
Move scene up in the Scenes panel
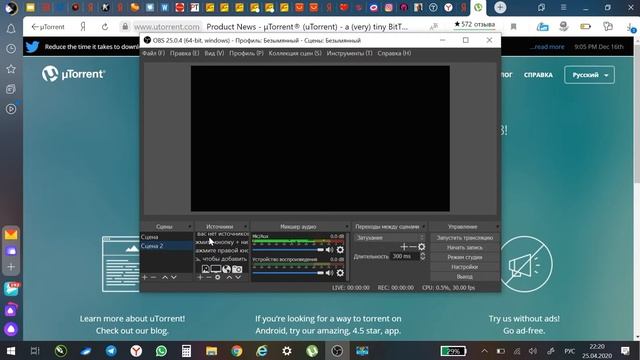165,278
